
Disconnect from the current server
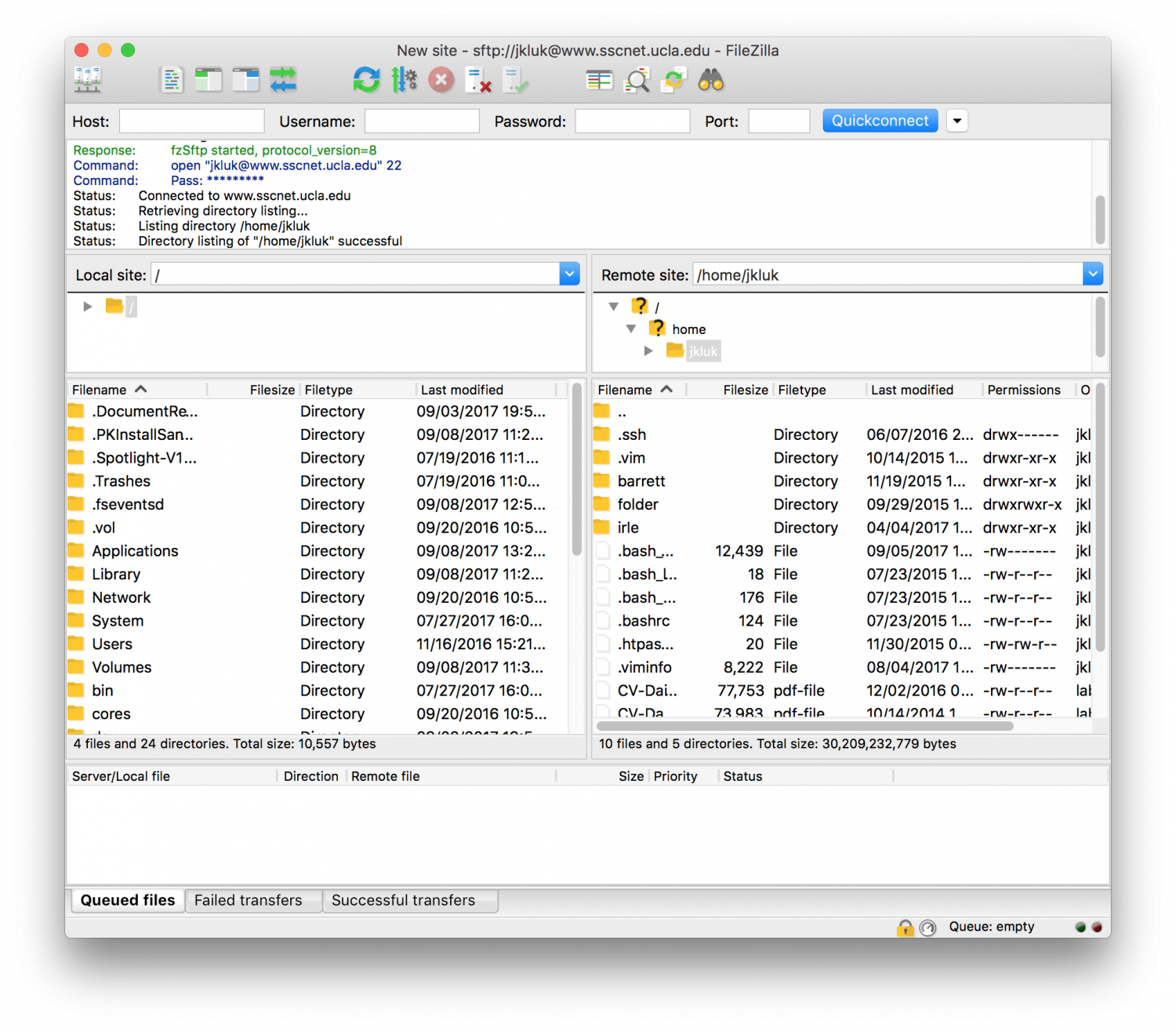point(479,79)
